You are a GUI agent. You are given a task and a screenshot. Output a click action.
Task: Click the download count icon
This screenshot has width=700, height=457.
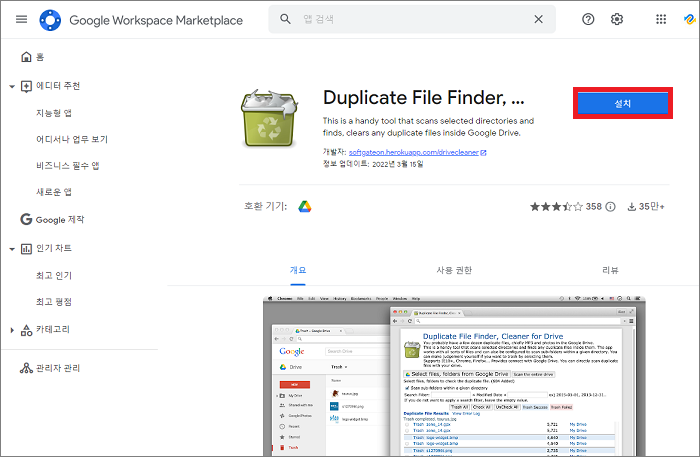632,207
